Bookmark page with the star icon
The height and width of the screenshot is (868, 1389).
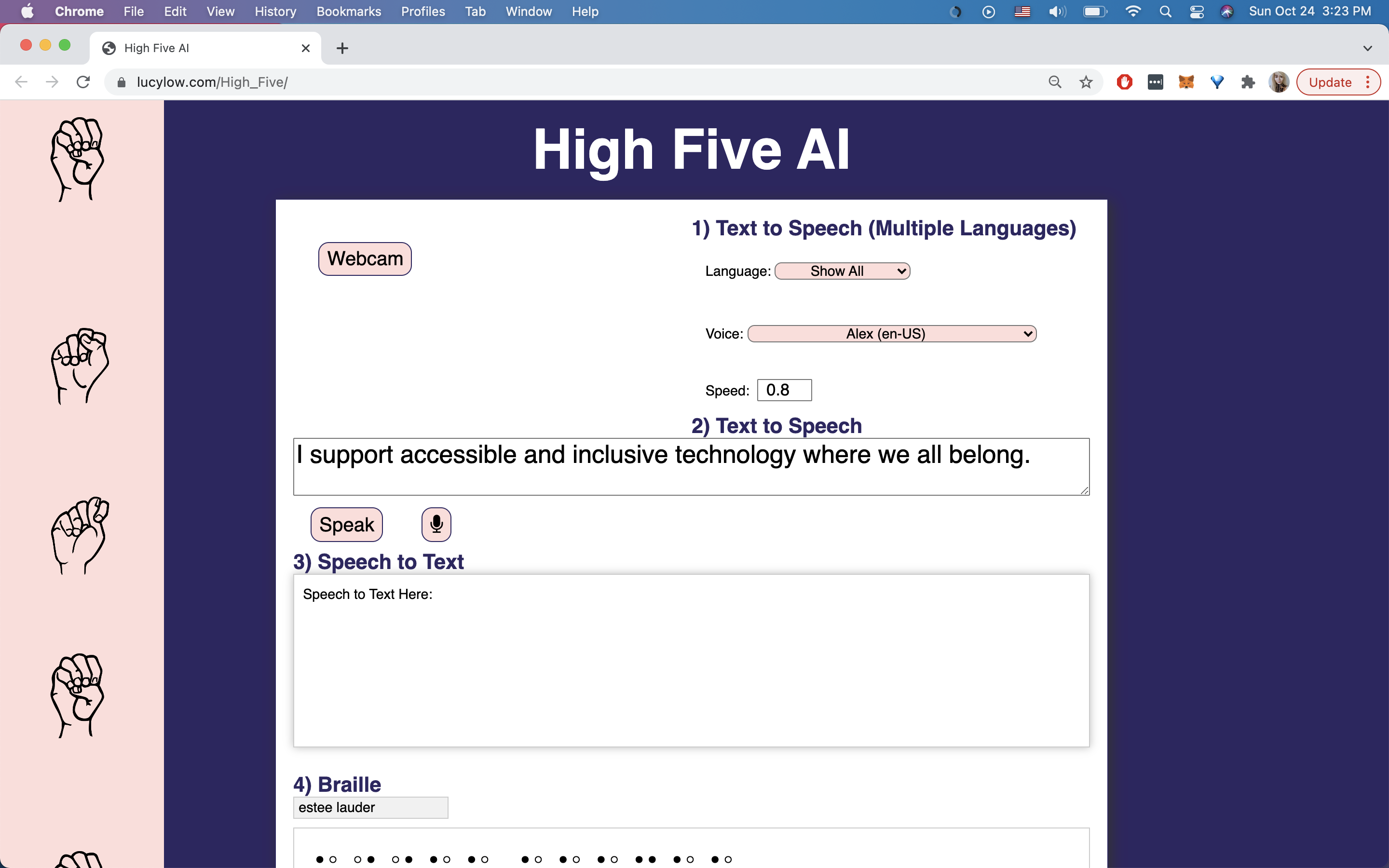click(1085, 82)
